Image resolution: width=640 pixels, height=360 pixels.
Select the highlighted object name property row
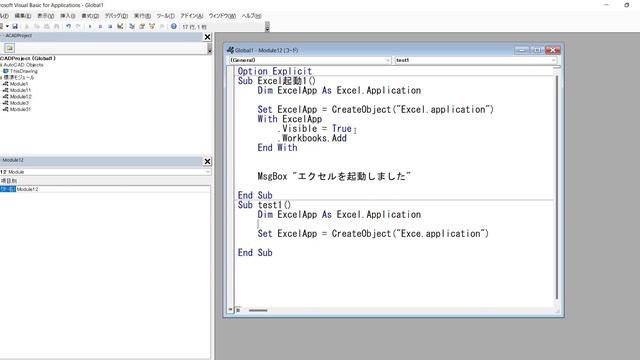tap(8, 189)
